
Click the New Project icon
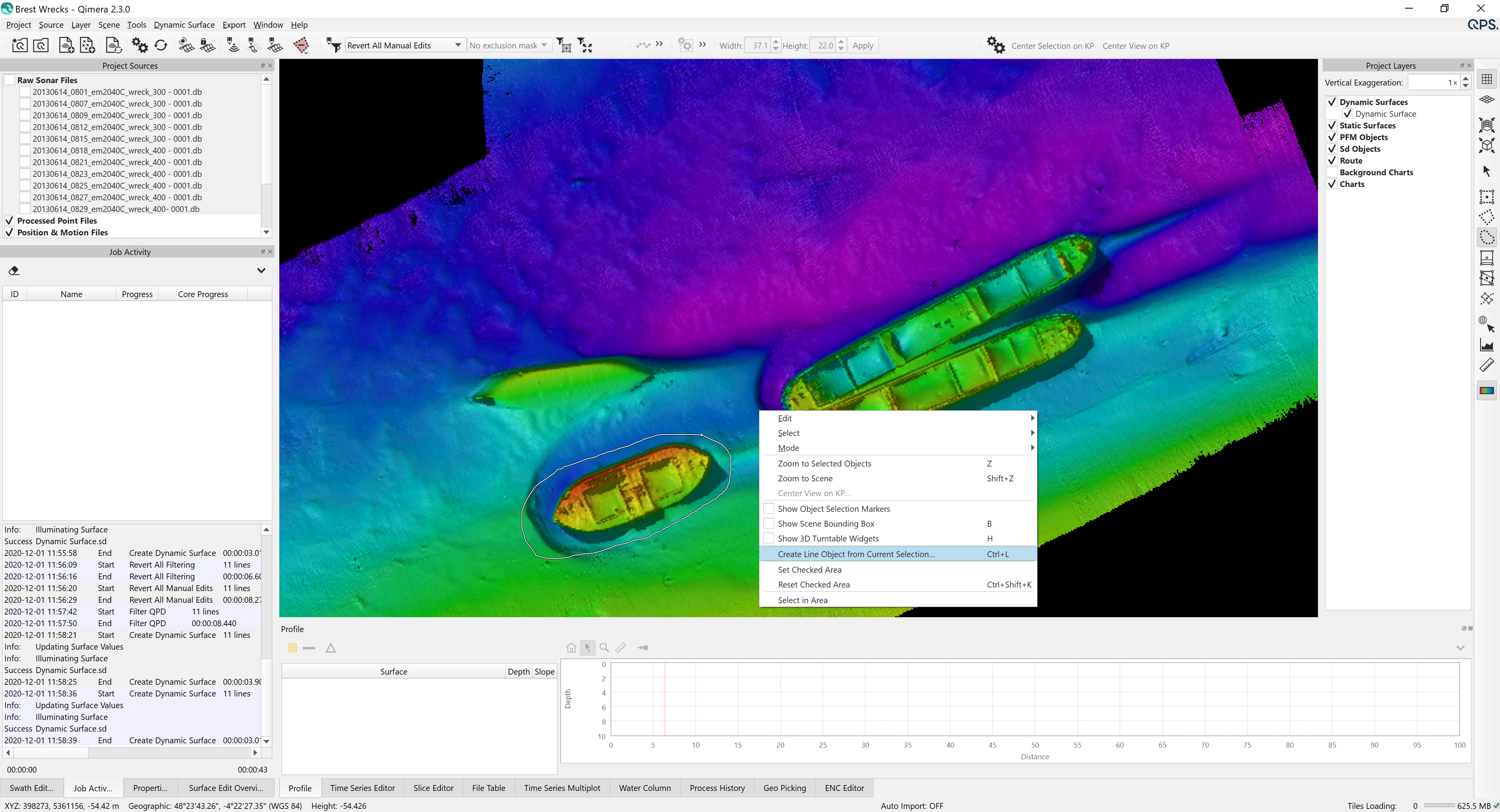click(x=19, y=45)
